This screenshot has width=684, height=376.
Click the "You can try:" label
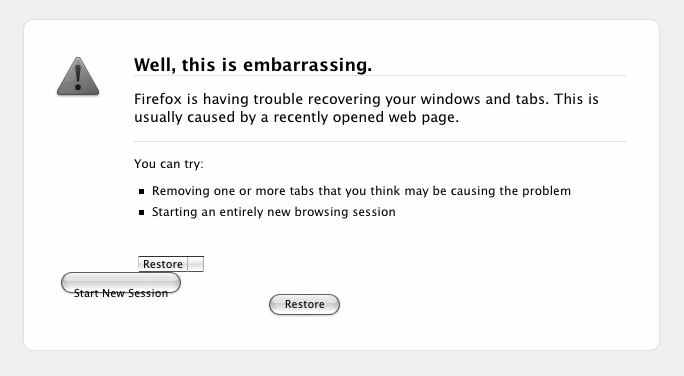[x=169, y=164]
